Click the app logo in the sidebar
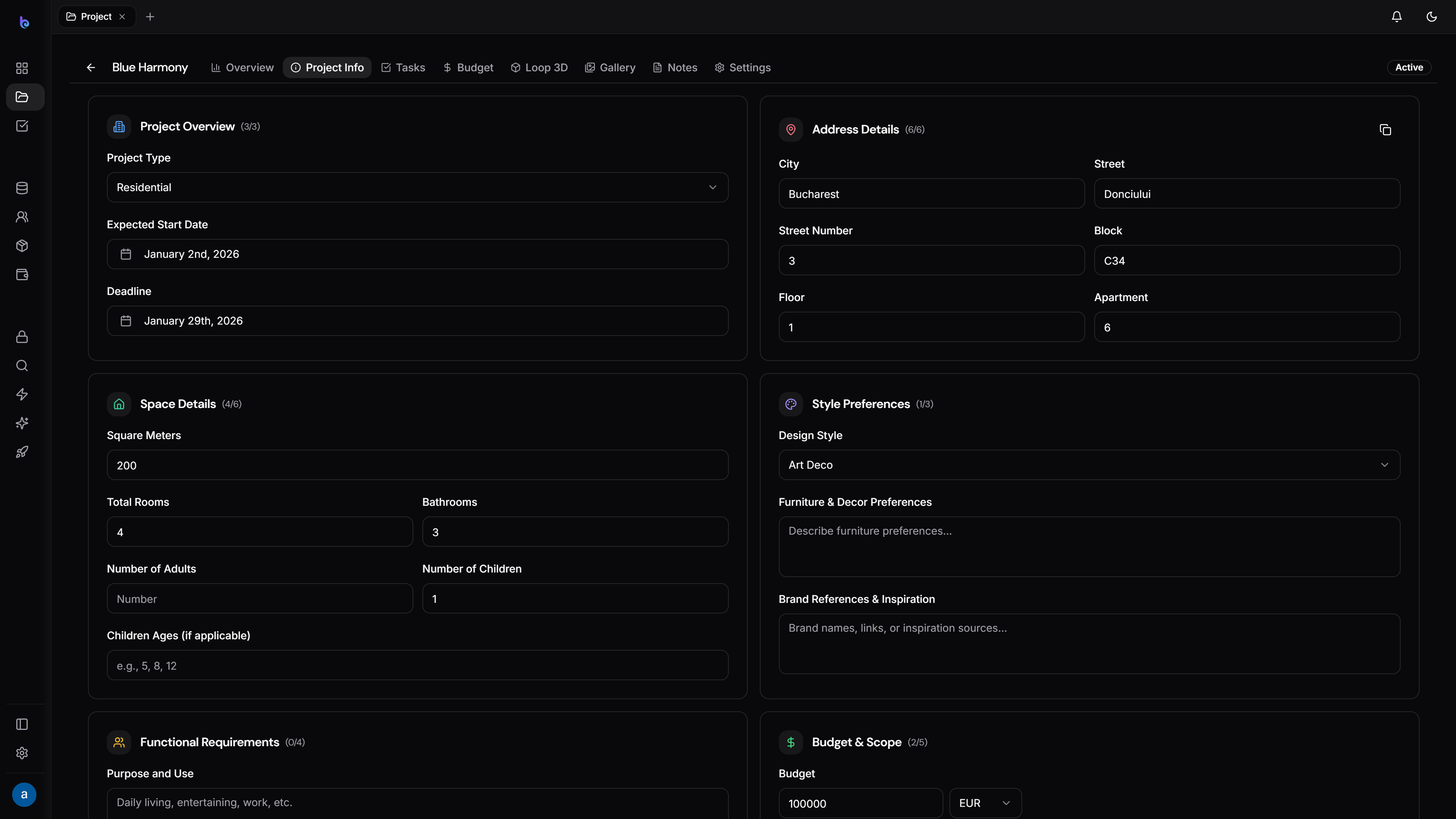 click(x=24, y=22)
